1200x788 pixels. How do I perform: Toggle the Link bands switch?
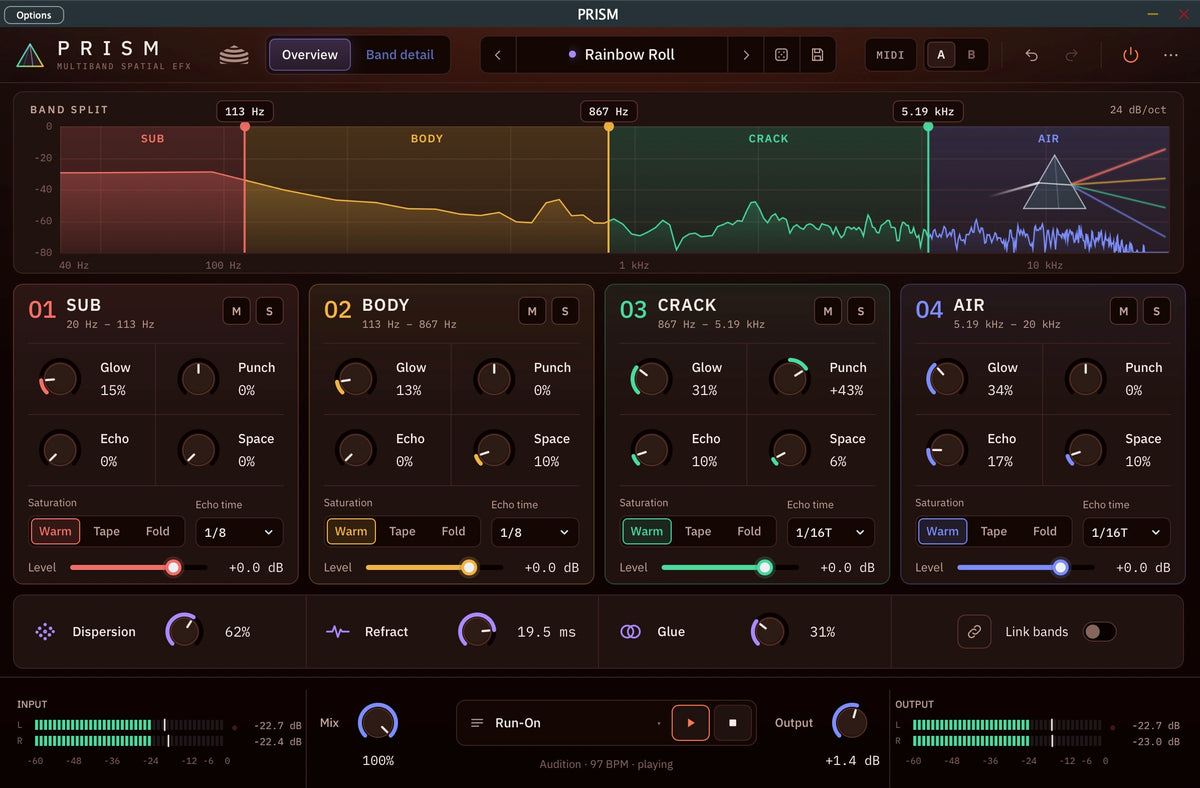pos(1099,632)
